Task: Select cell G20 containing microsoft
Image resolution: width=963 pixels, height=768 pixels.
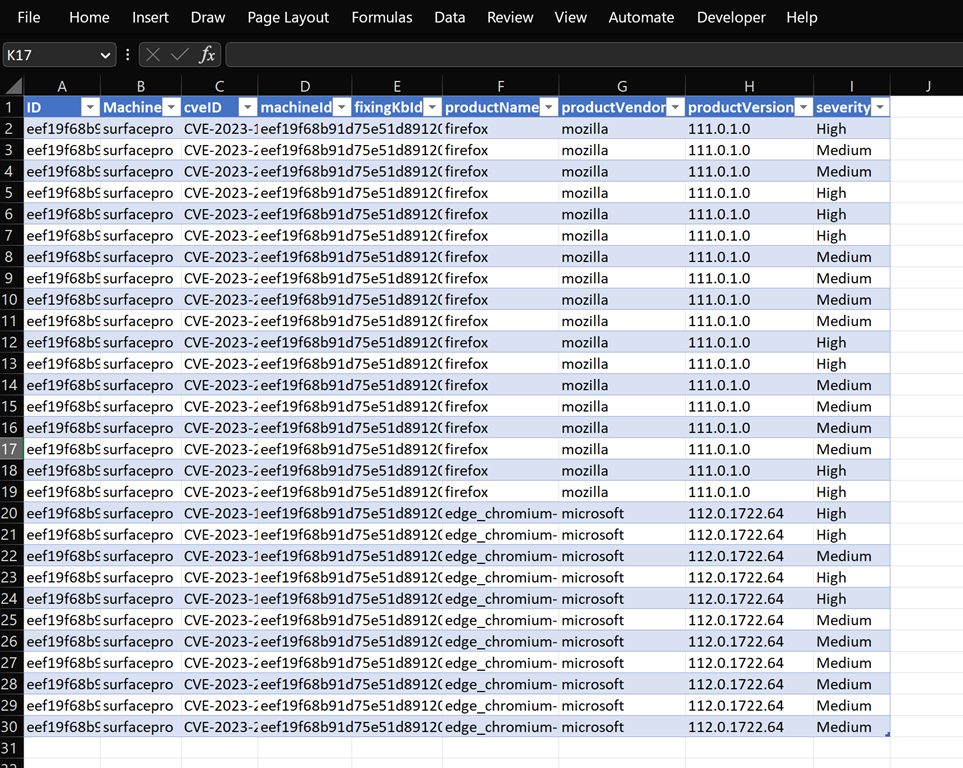Action: pyautogui.click(x=622, y=513)
